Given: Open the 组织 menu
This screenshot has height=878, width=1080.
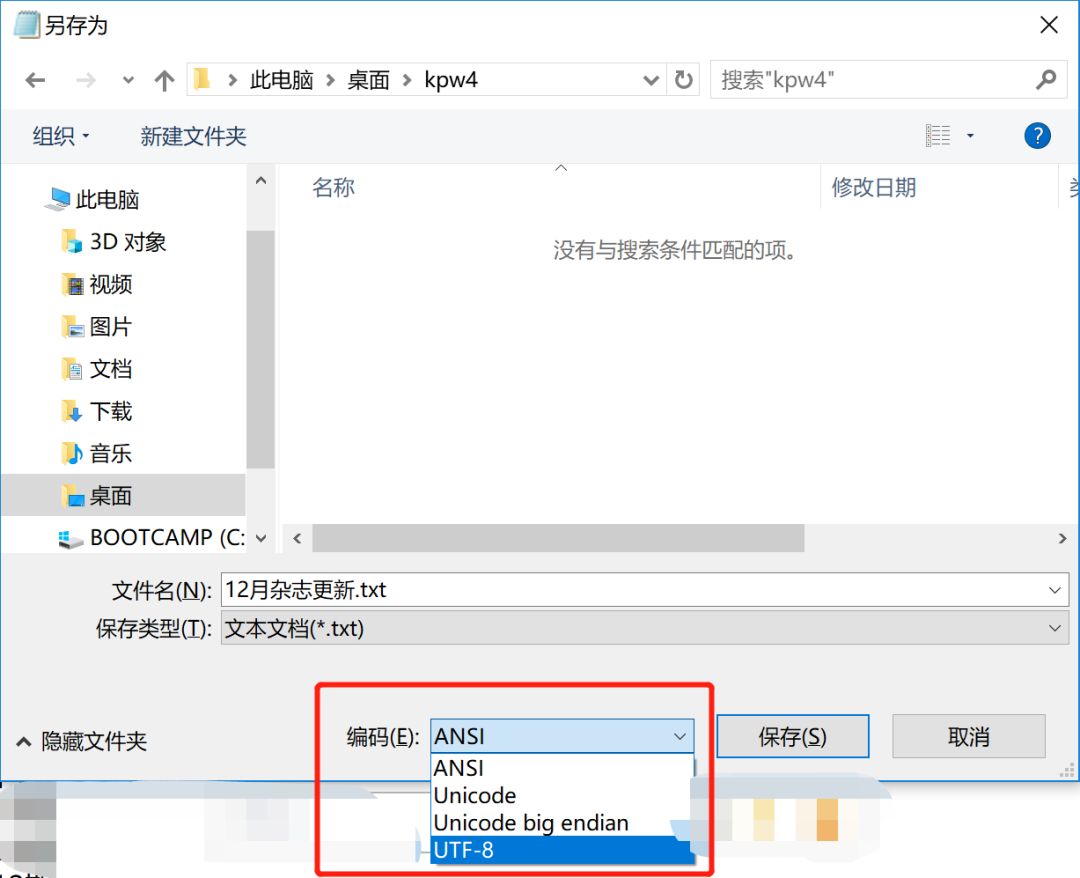Looking at the screenshot, I should click(61, 136).
